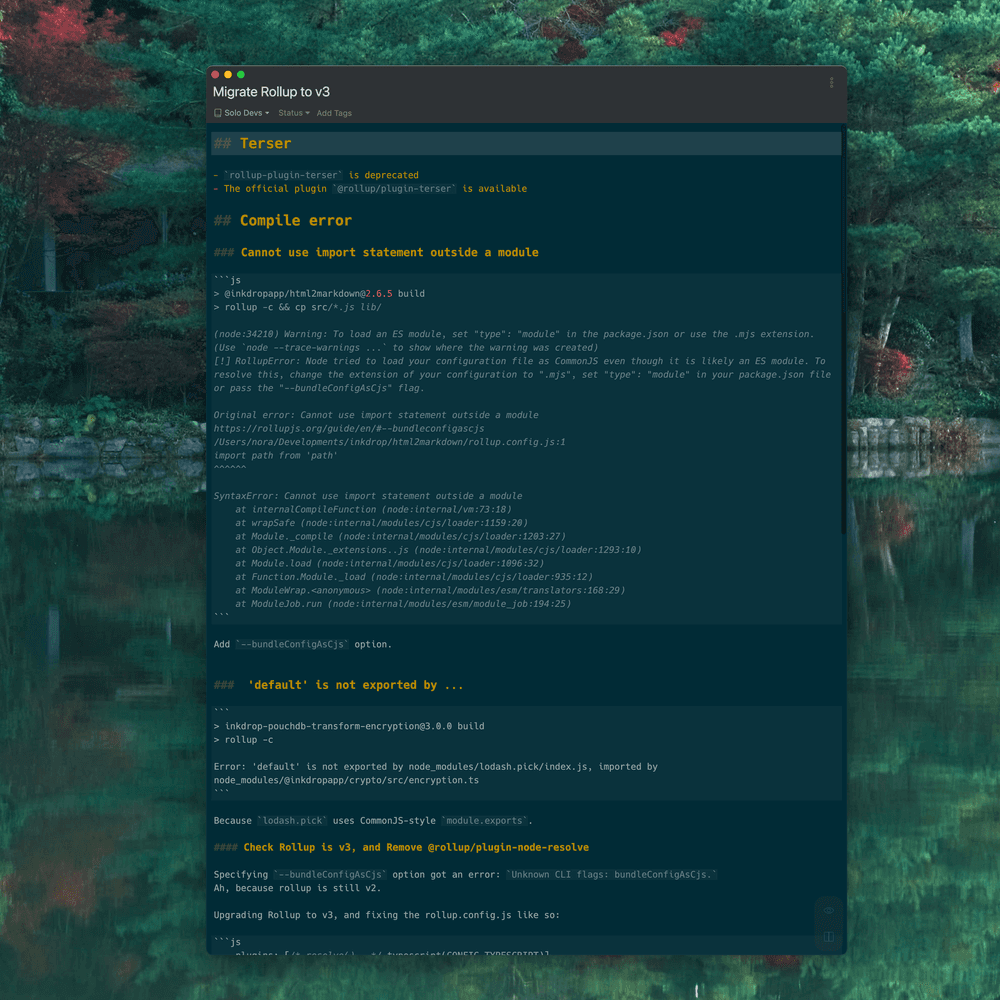The height and width of the screenshot is (1000, 1000).
Task: Maximize the window with green button
Action: click(241, 75)
